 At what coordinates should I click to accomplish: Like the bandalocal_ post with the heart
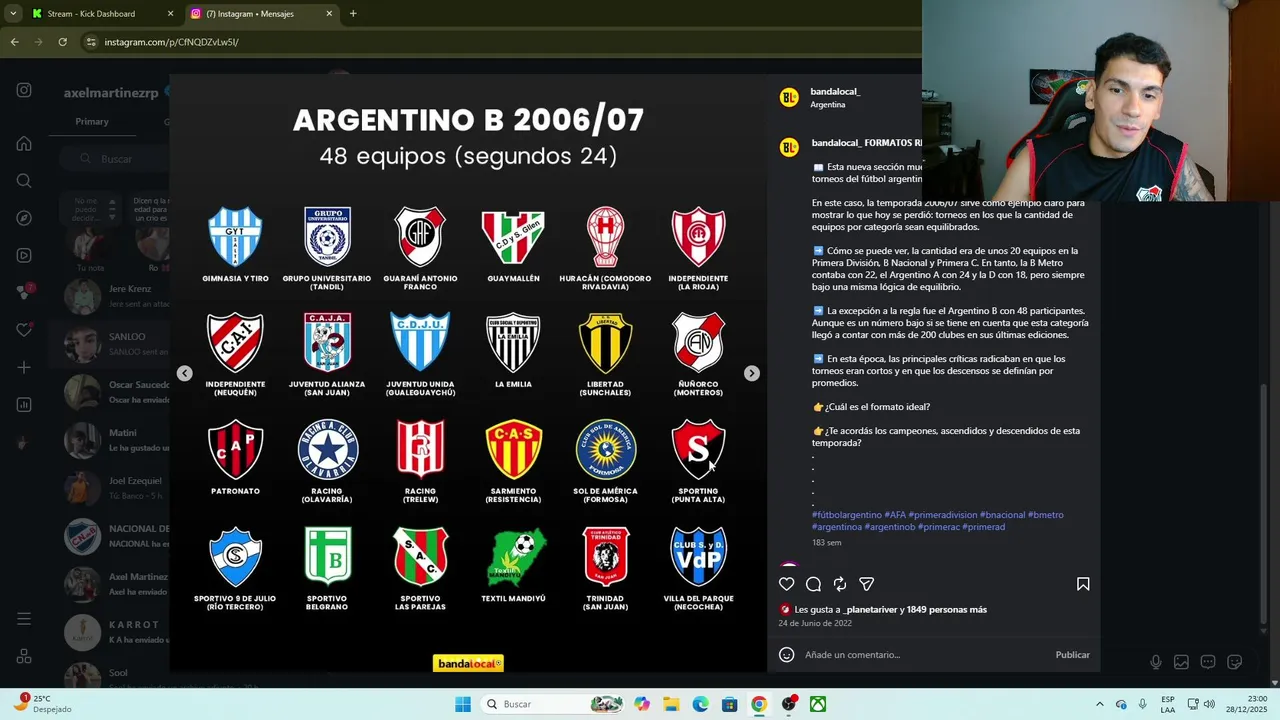(x=787, y=584)
